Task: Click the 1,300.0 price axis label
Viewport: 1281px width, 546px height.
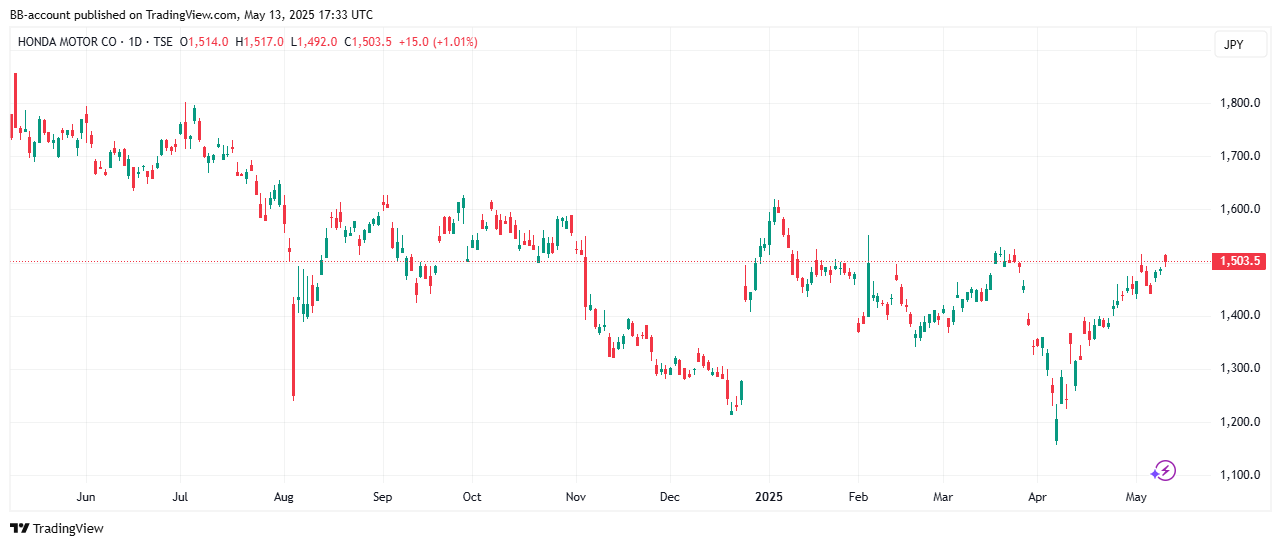Action: coord(1239,368)
